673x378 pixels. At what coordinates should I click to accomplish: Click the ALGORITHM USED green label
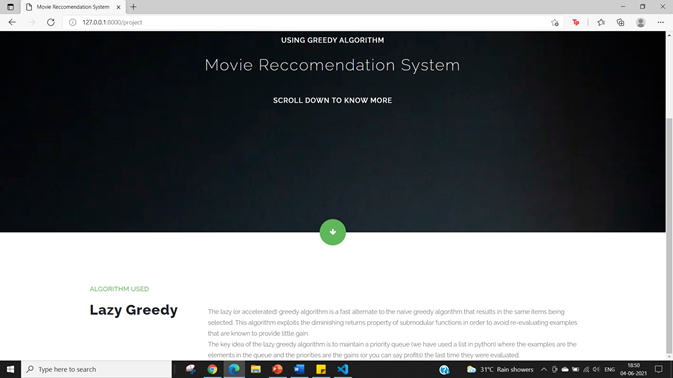tap(119, 289)
